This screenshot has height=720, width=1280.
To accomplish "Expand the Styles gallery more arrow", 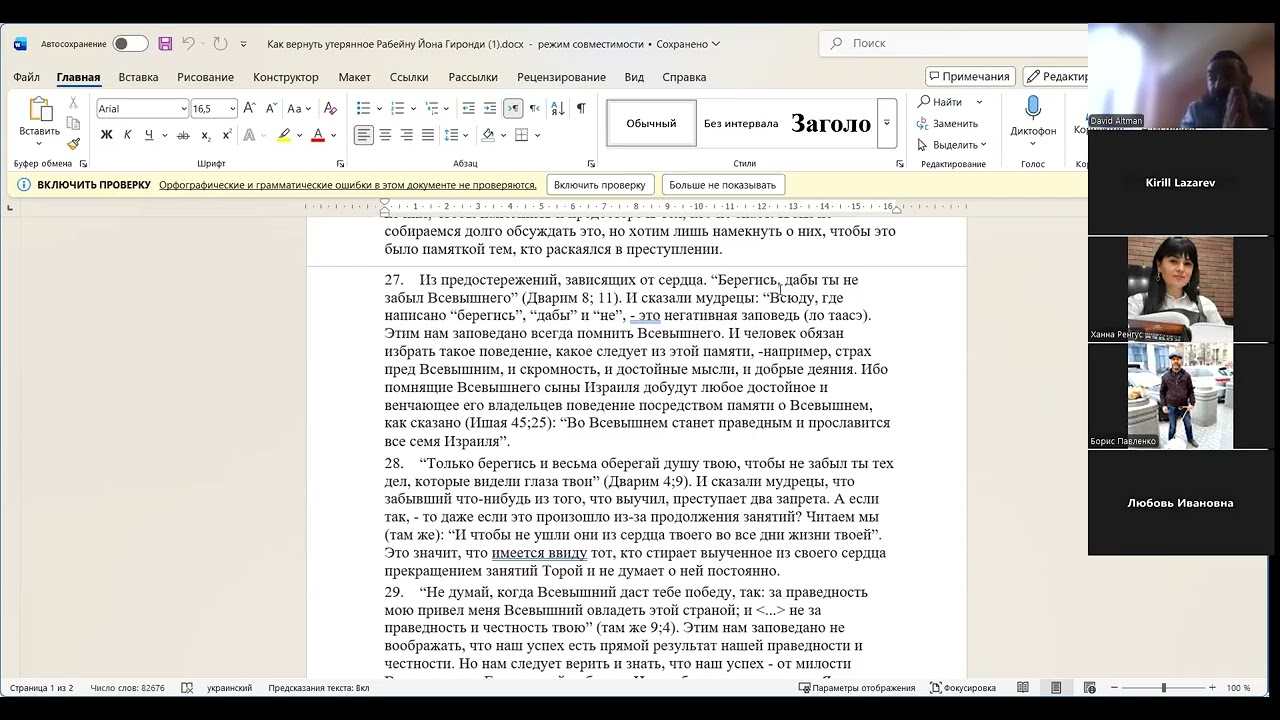I will pos(886,123).
